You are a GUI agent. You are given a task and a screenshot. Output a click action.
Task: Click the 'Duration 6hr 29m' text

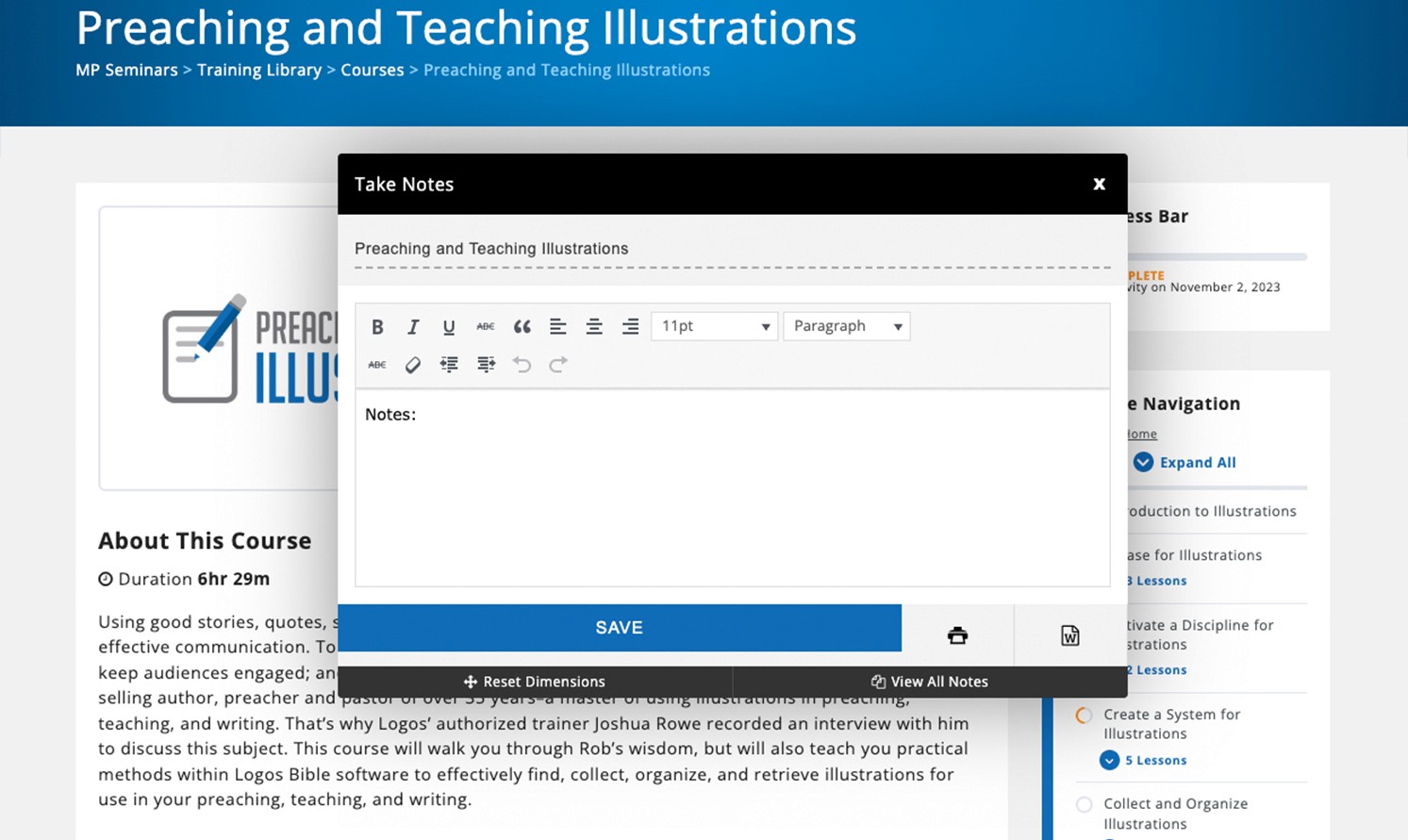[x=184, y=579]
